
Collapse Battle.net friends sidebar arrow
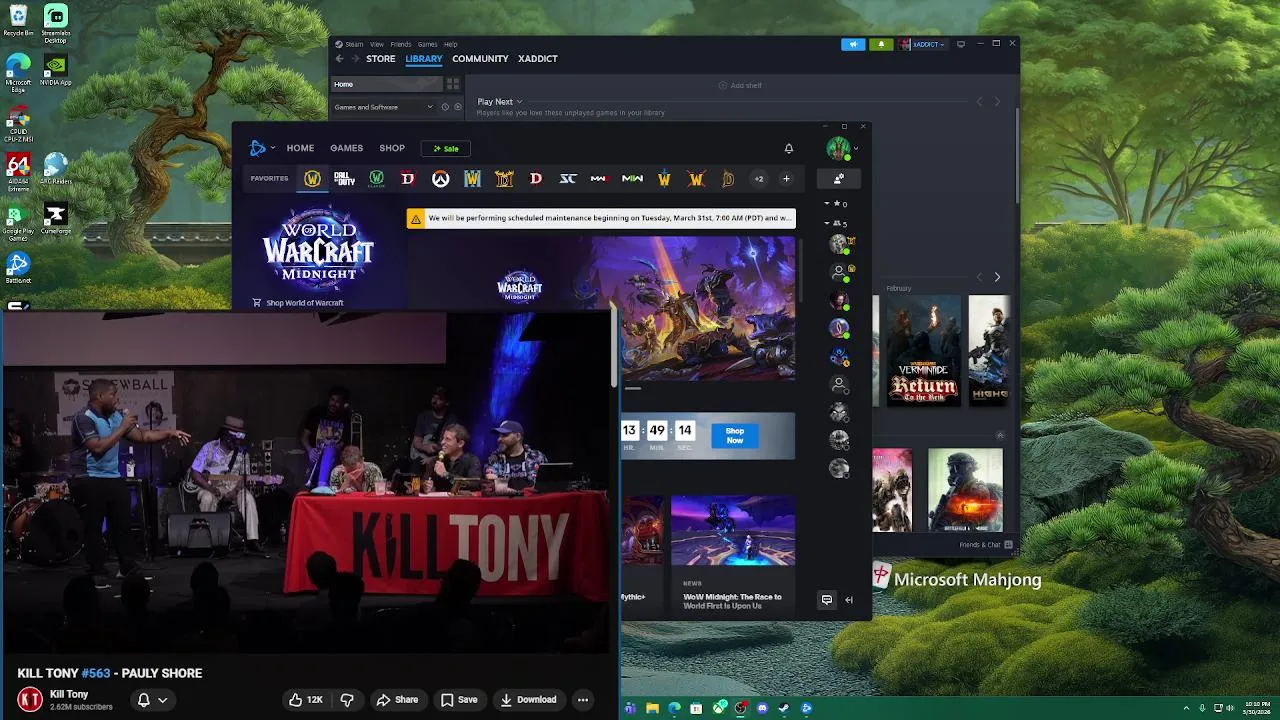pyautogui.click(x=849, y=600)
